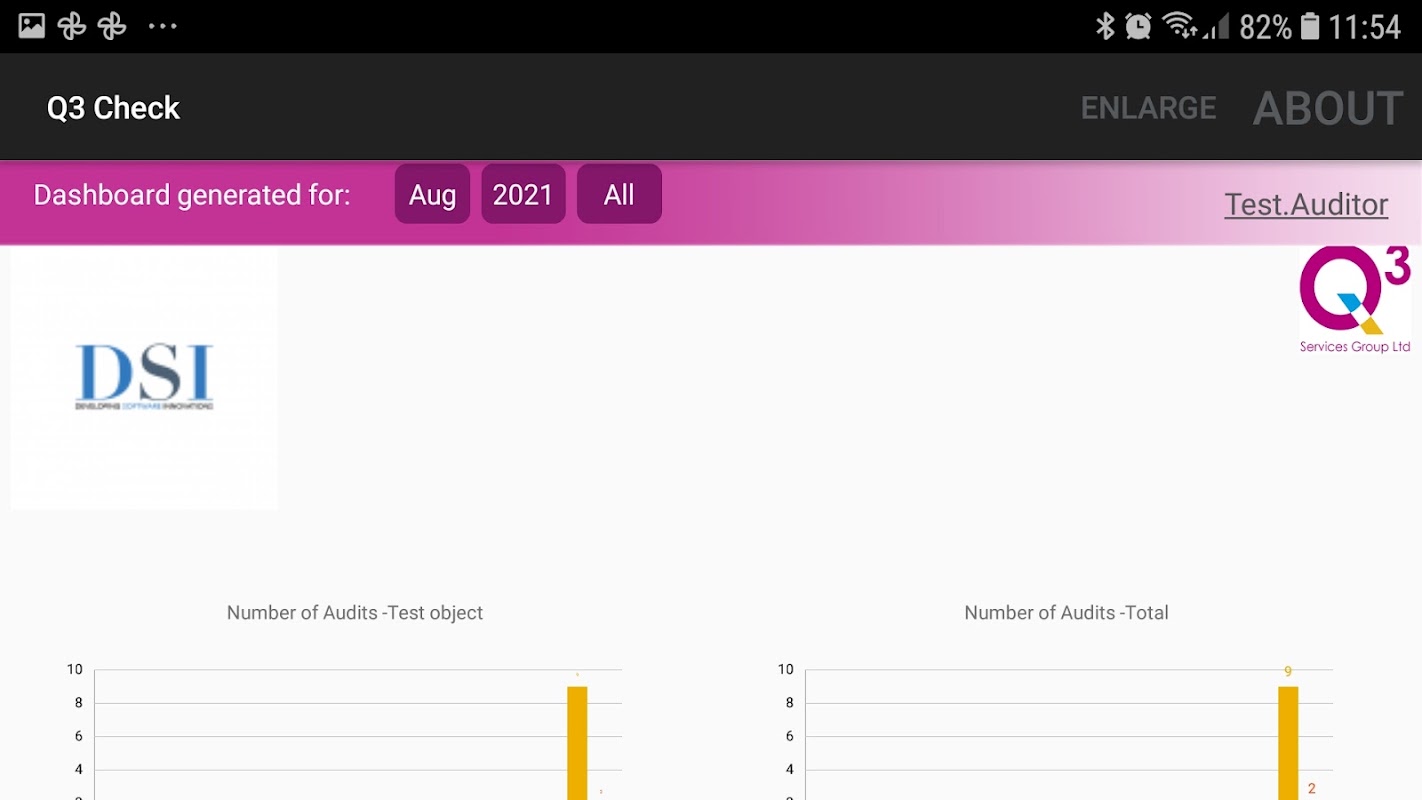Tap the ENLARGE button

click(1148, 108)
